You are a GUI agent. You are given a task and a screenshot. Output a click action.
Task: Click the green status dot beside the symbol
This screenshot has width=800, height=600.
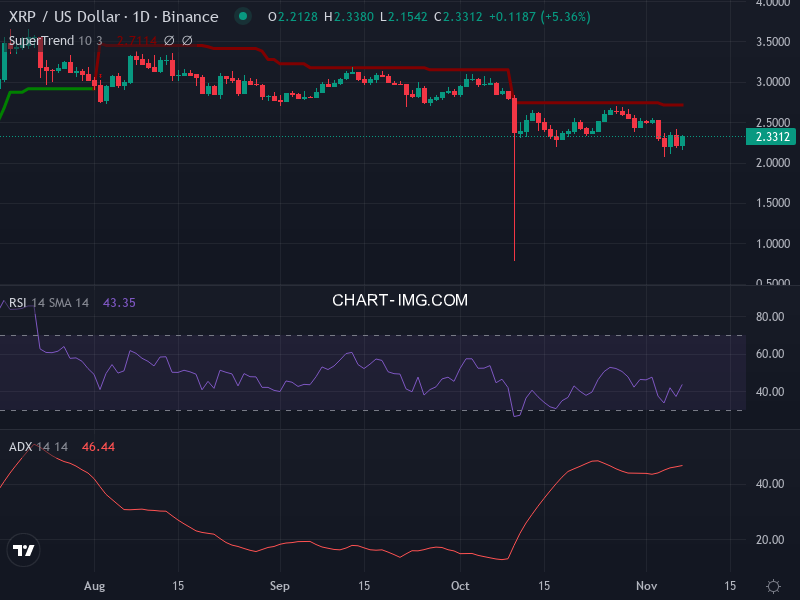pyautogui.click(x=241, y=17)
